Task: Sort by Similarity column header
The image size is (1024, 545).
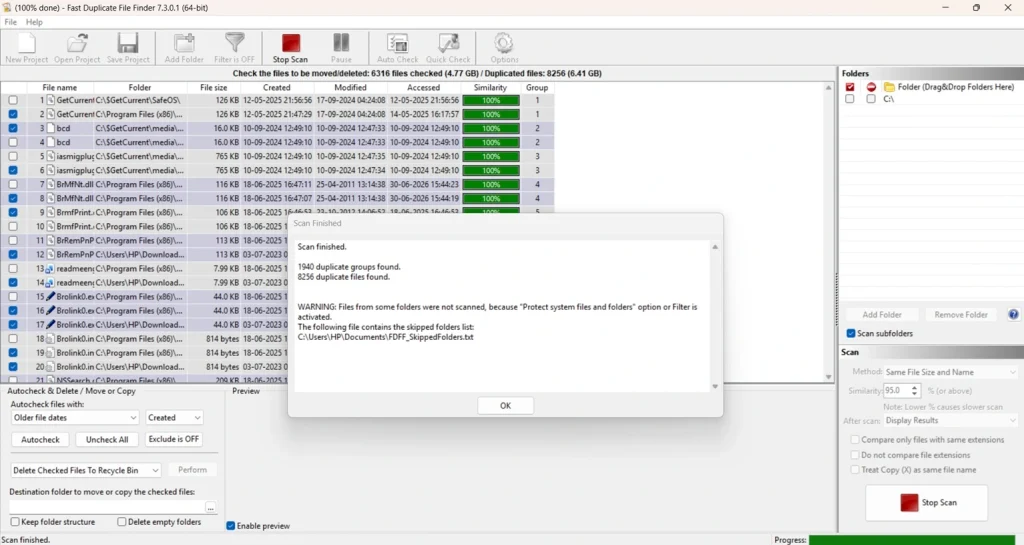Action: click(490, 87)
